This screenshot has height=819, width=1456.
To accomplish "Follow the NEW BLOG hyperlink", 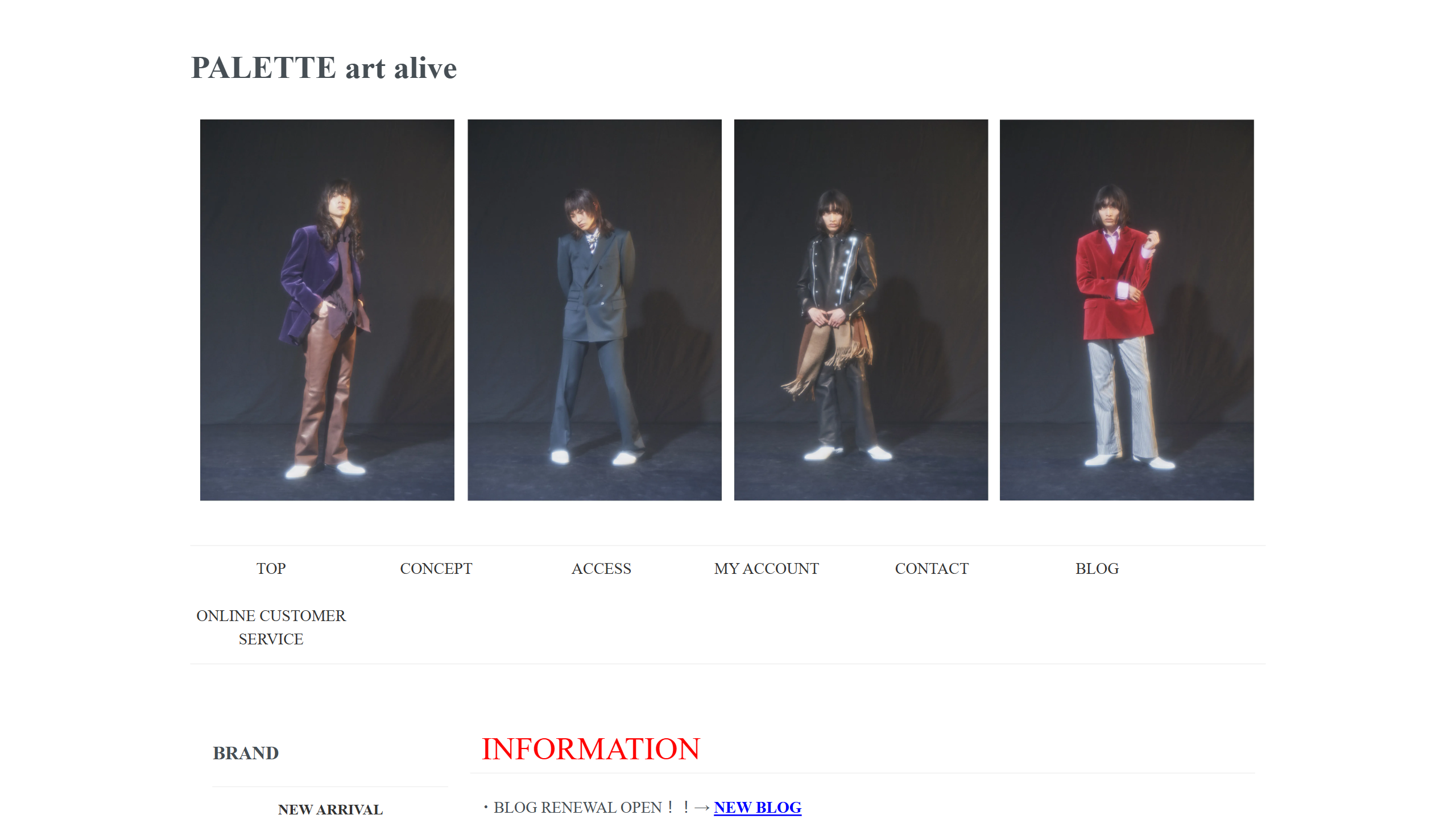I will tap(758, 807).
